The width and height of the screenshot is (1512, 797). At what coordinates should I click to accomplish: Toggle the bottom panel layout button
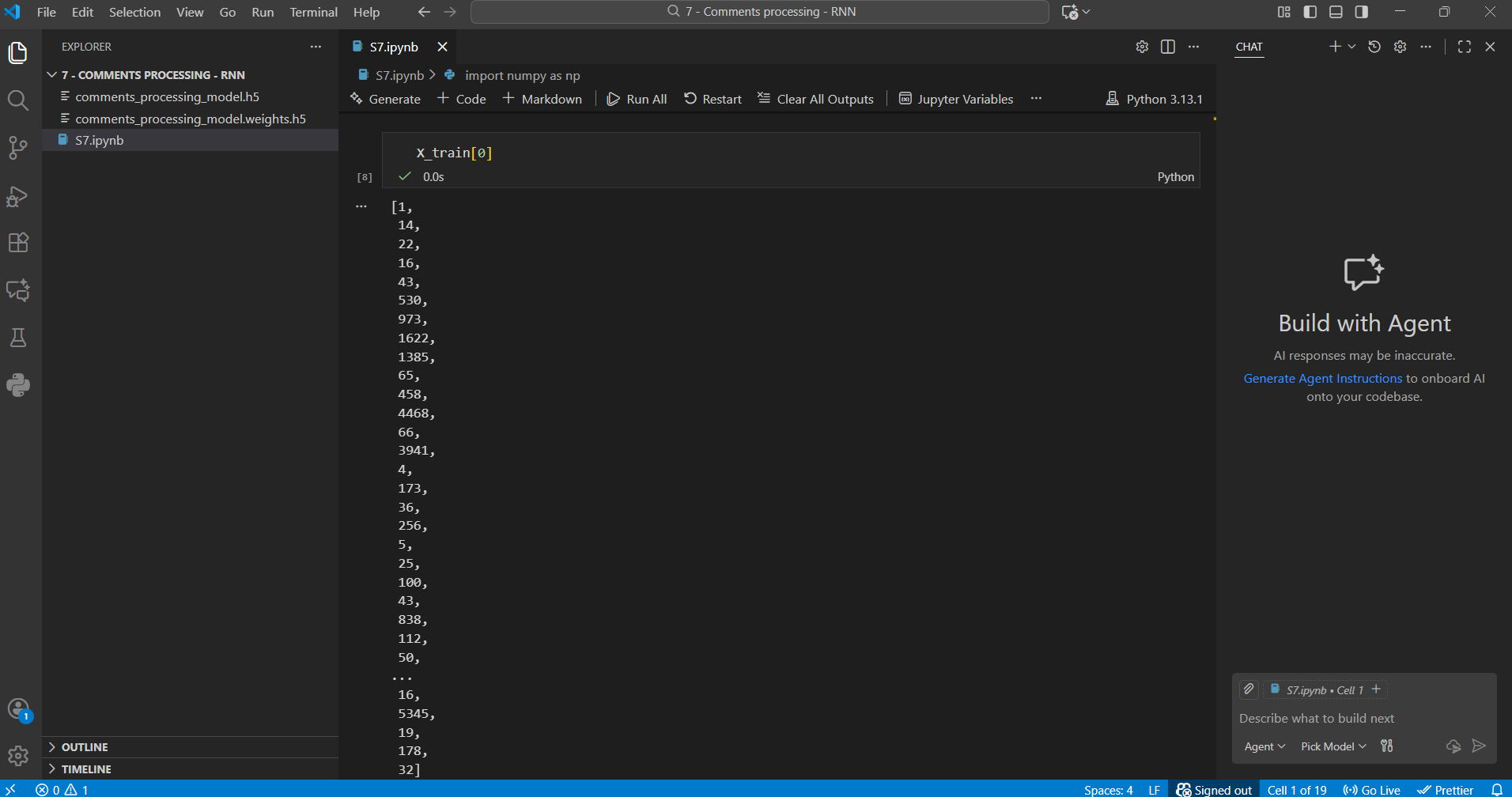(x=1336, y=12)
